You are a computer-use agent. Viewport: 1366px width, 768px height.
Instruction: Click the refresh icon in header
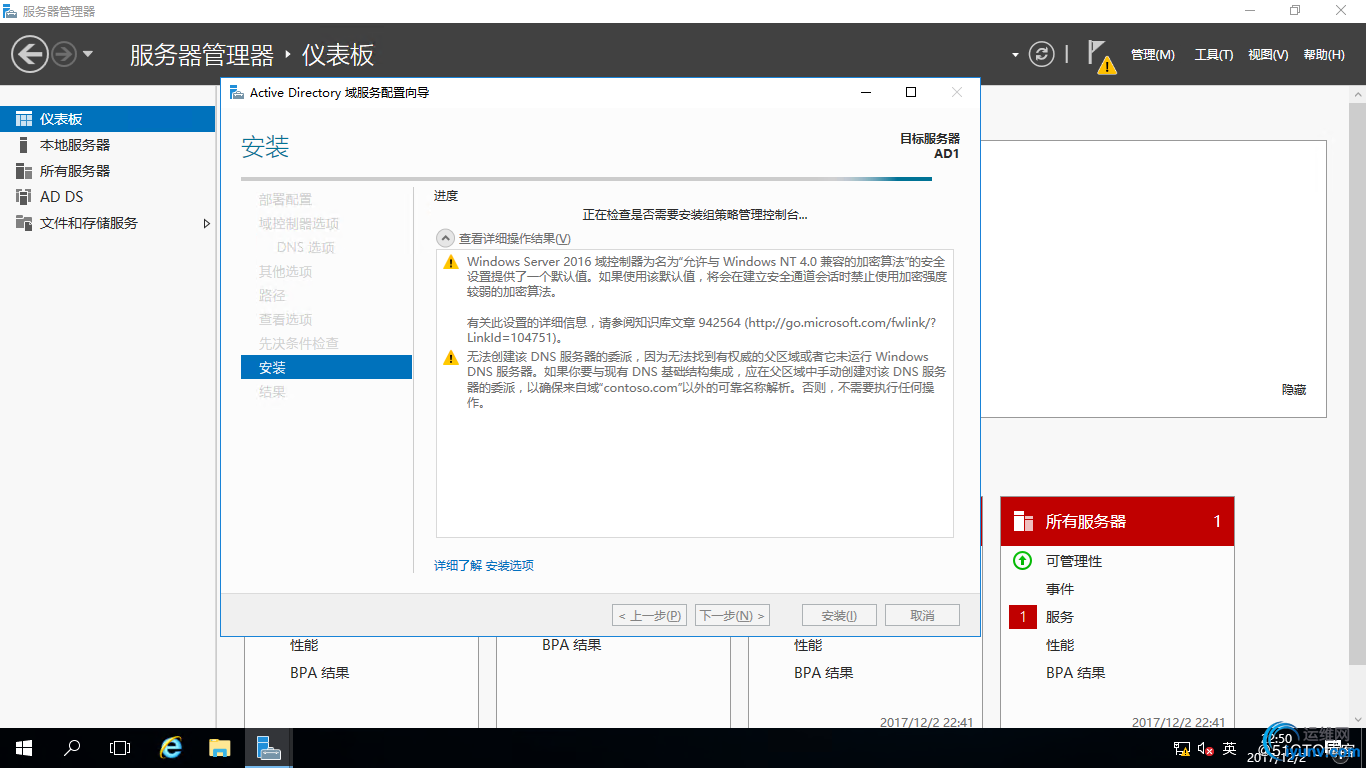coord(1042,54)
